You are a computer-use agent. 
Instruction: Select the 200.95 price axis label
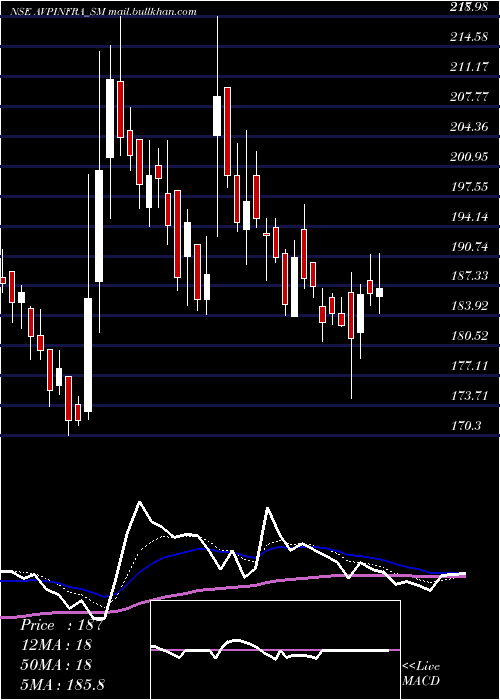[x=469, y=157]
